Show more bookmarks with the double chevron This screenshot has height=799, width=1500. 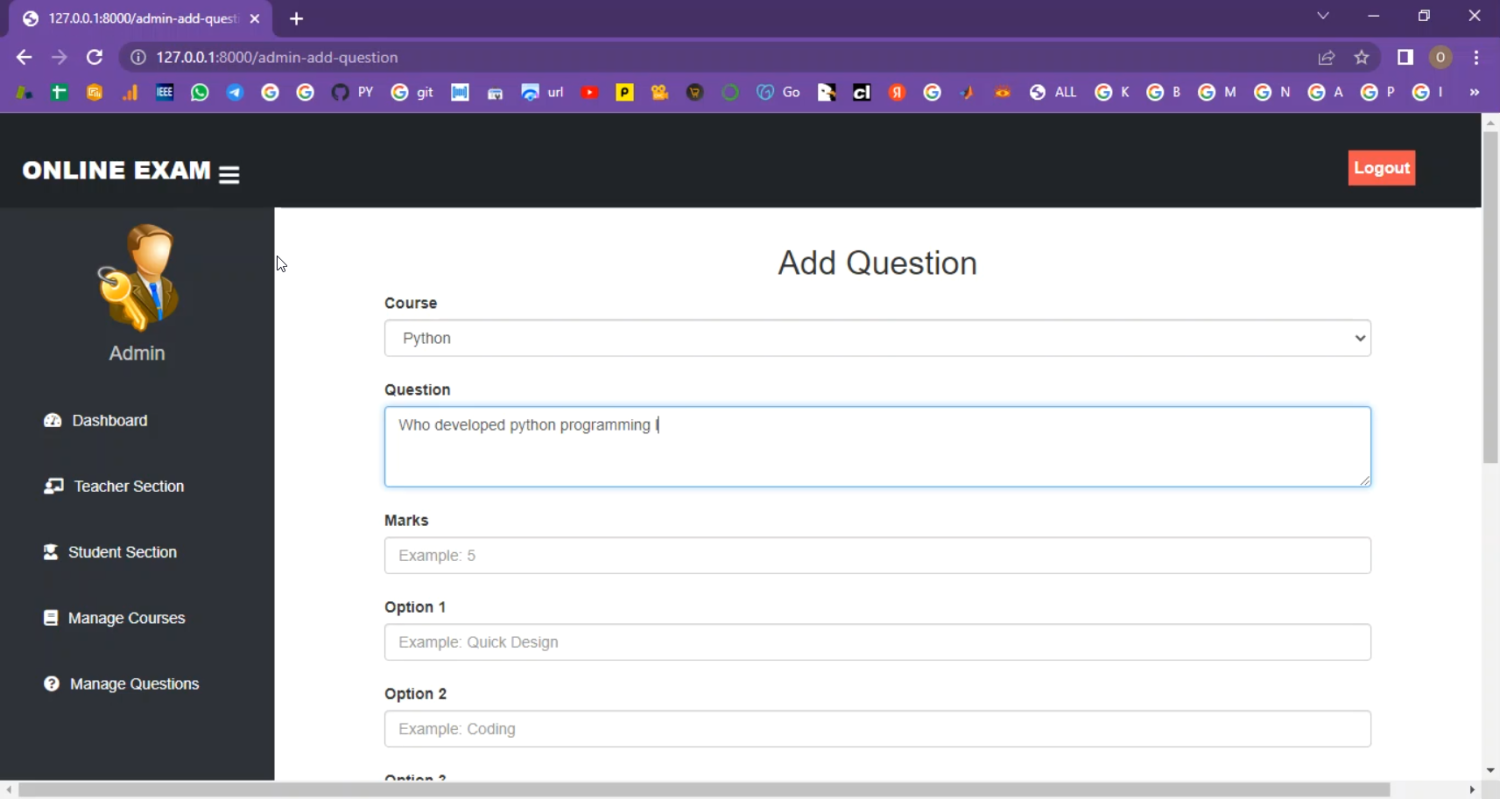[x=1474, y=92]
